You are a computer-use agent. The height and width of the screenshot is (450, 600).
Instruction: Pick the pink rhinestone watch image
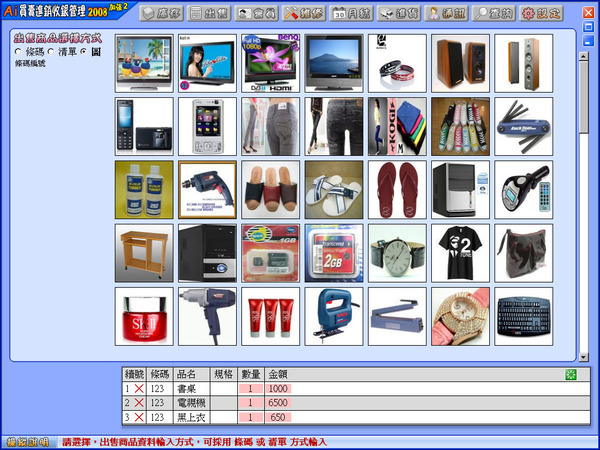[460, 316]
